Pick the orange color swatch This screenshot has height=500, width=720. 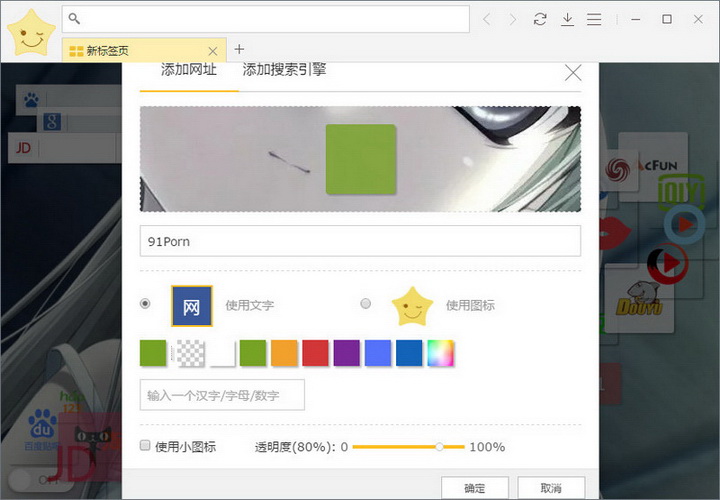point(284,353)
